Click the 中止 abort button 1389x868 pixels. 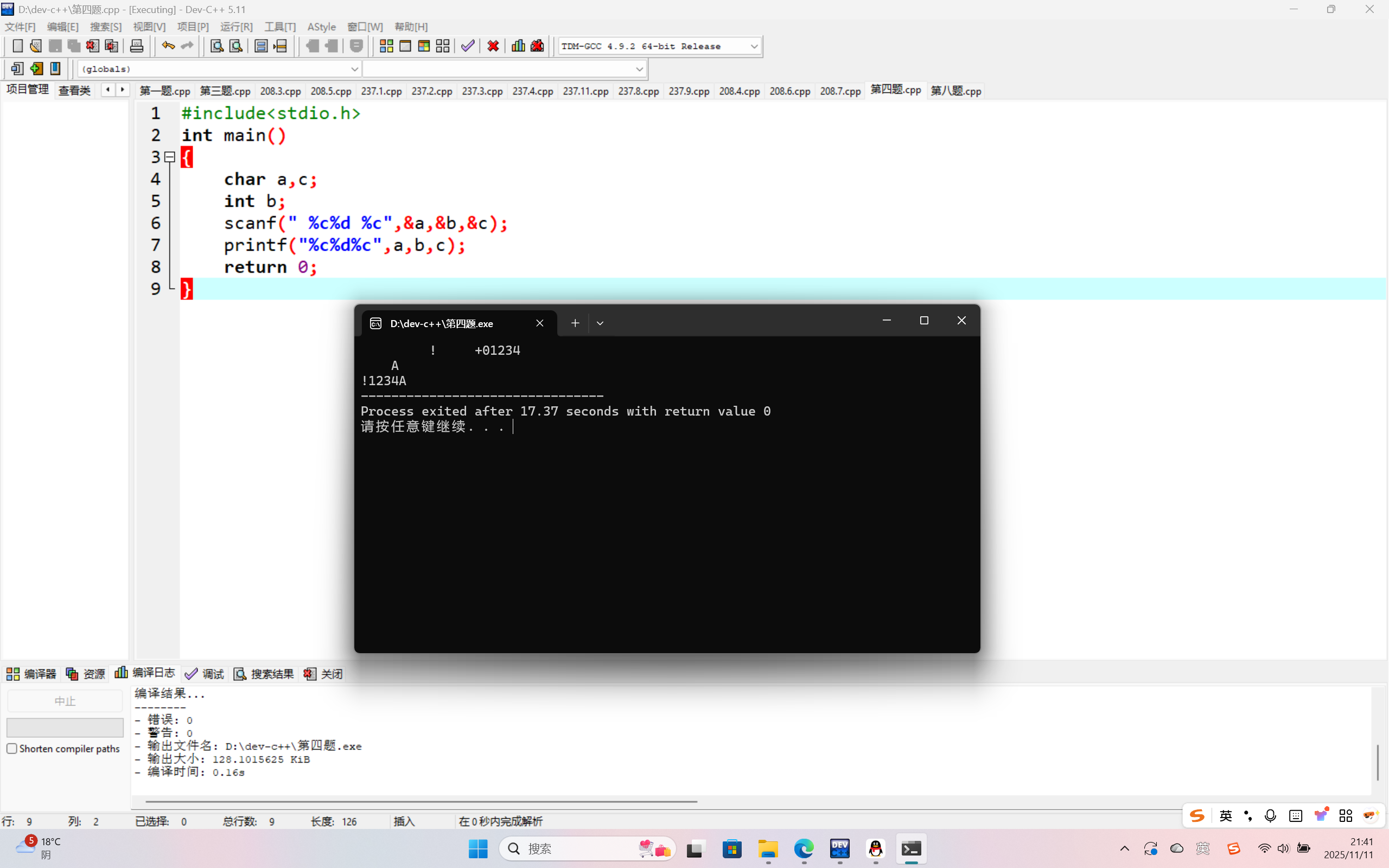[65, 701]
